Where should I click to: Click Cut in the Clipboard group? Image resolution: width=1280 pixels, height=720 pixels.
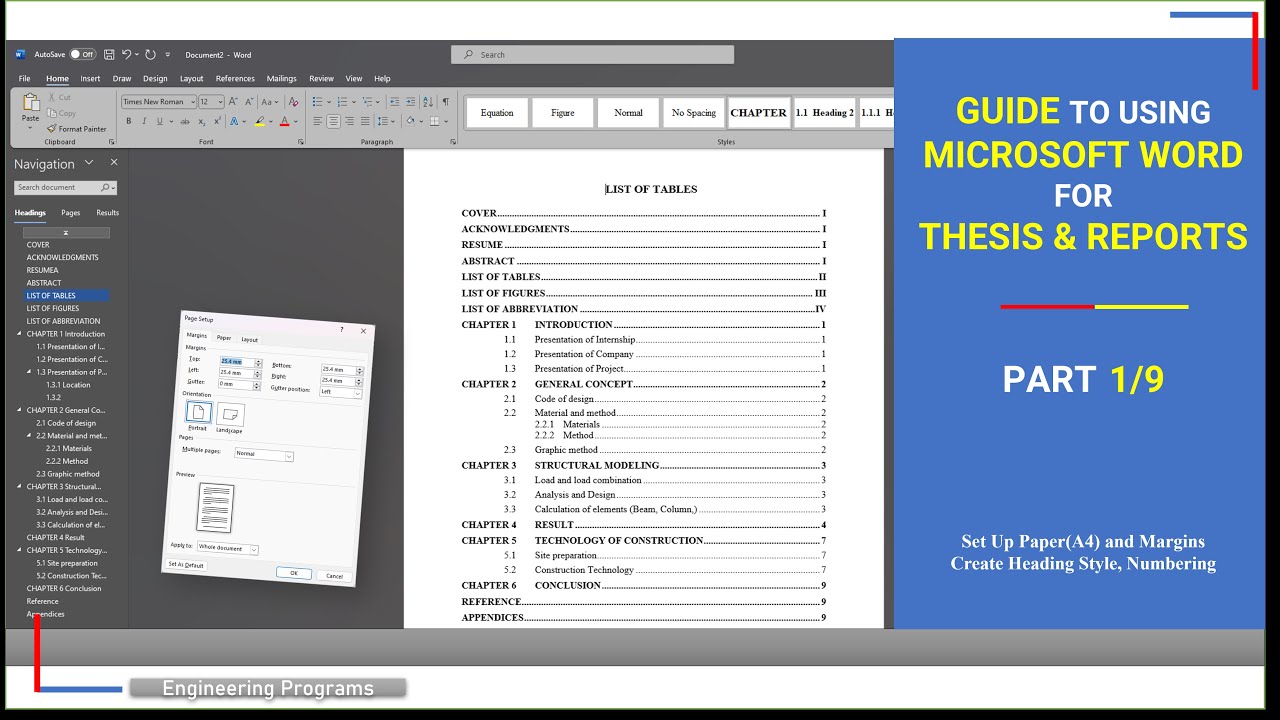point(59,98)
